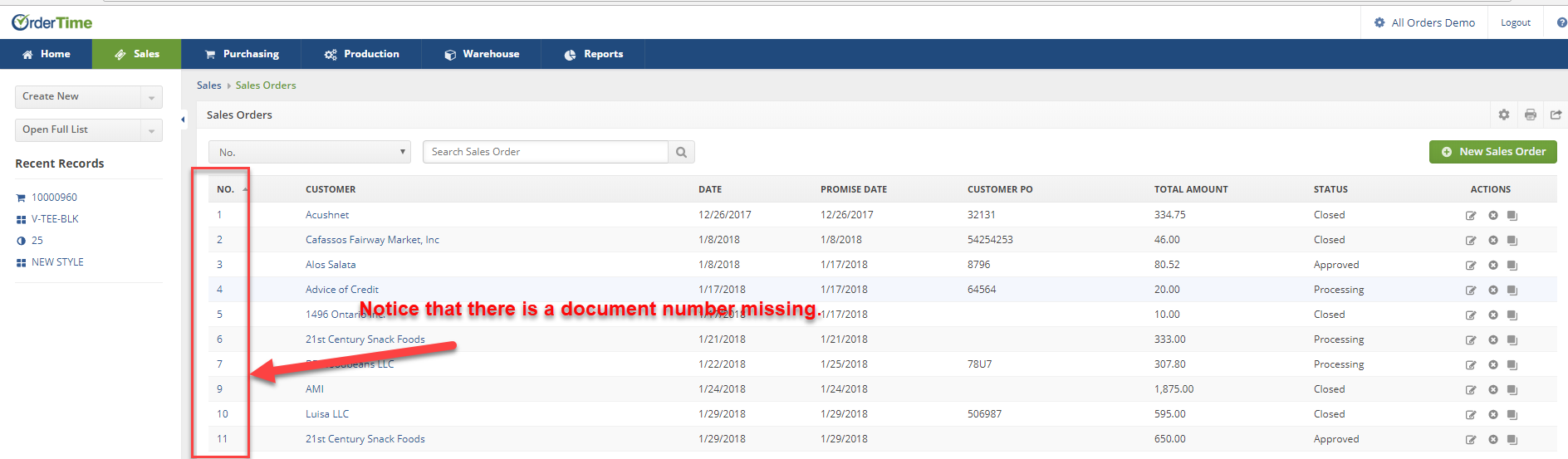Duplicate the Cafassos Fairway Market order

coord(1512,241)
